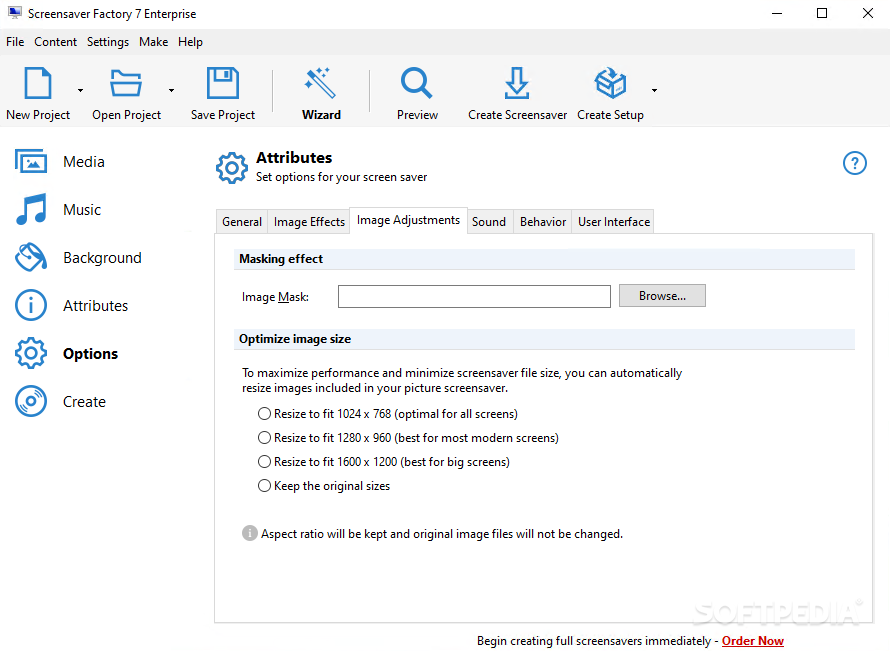The height and width of the screenshot is (651, 890).
Task: Click the Save Project floppy icon
Action: 222,83
